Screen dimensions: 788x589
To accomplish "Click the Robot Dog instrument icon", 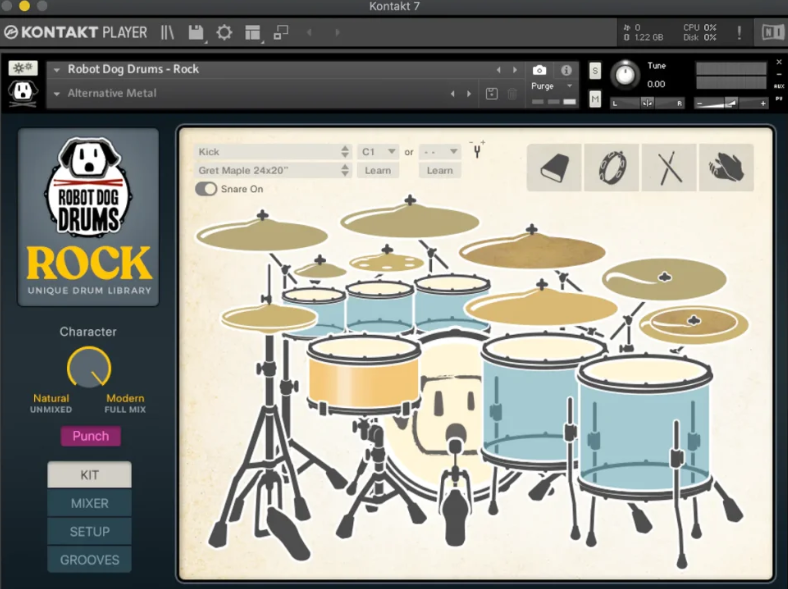I will point(23,92).
